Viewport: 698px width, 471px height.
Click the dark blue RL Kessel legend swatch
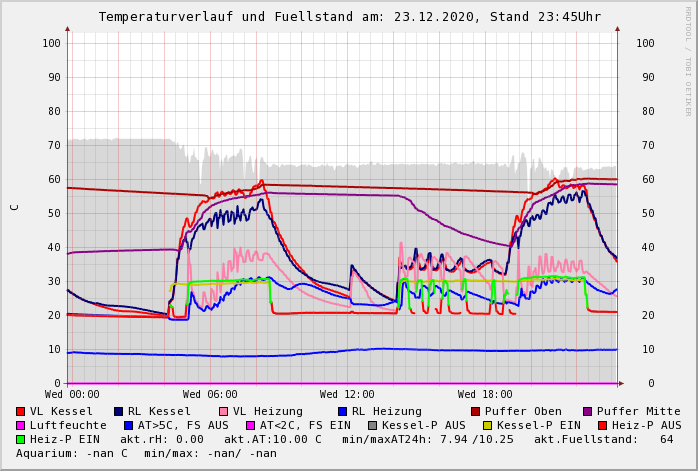(119, 412)
